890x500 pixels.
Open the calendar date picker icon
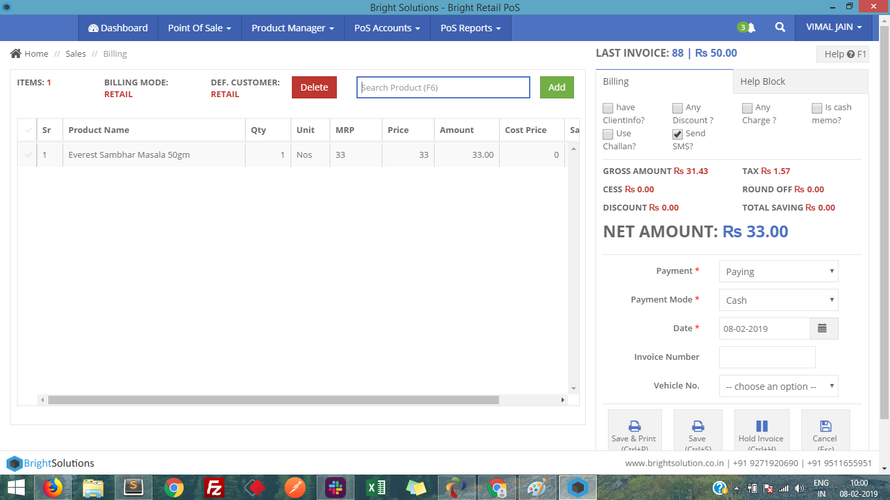point(822,329)
